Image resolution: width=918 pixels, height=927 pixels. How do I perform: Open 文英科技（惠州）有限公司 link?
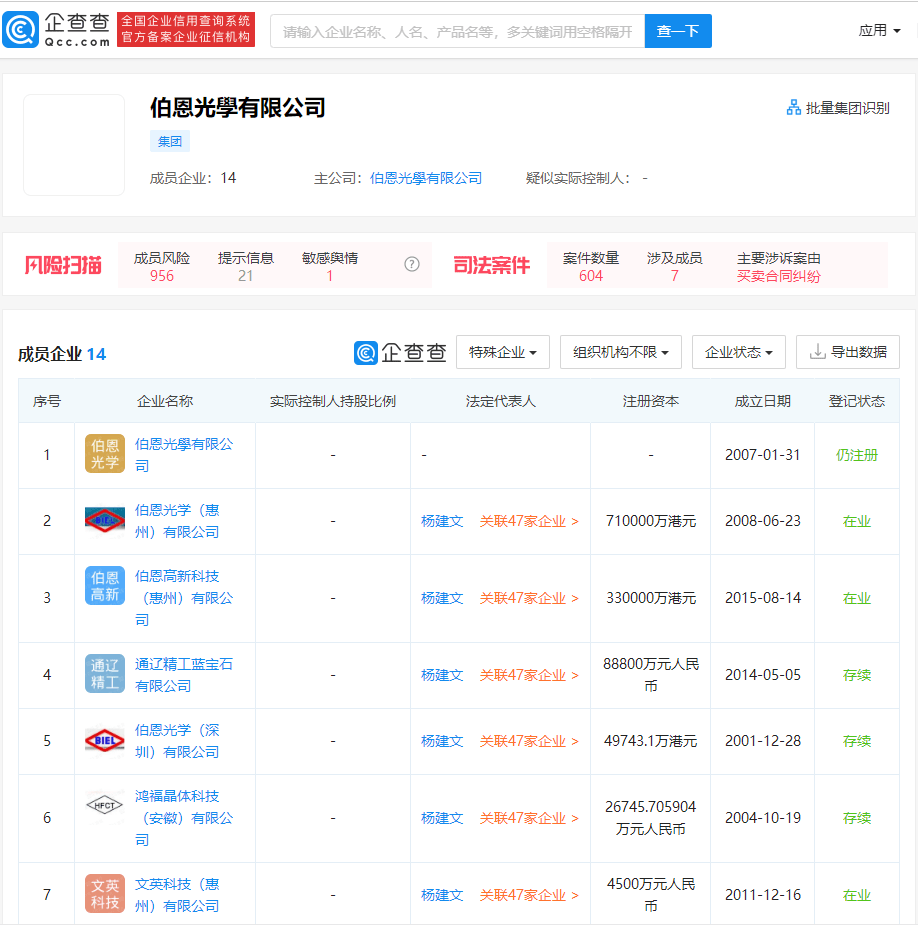pyautogui.click(x=177, y=894)
